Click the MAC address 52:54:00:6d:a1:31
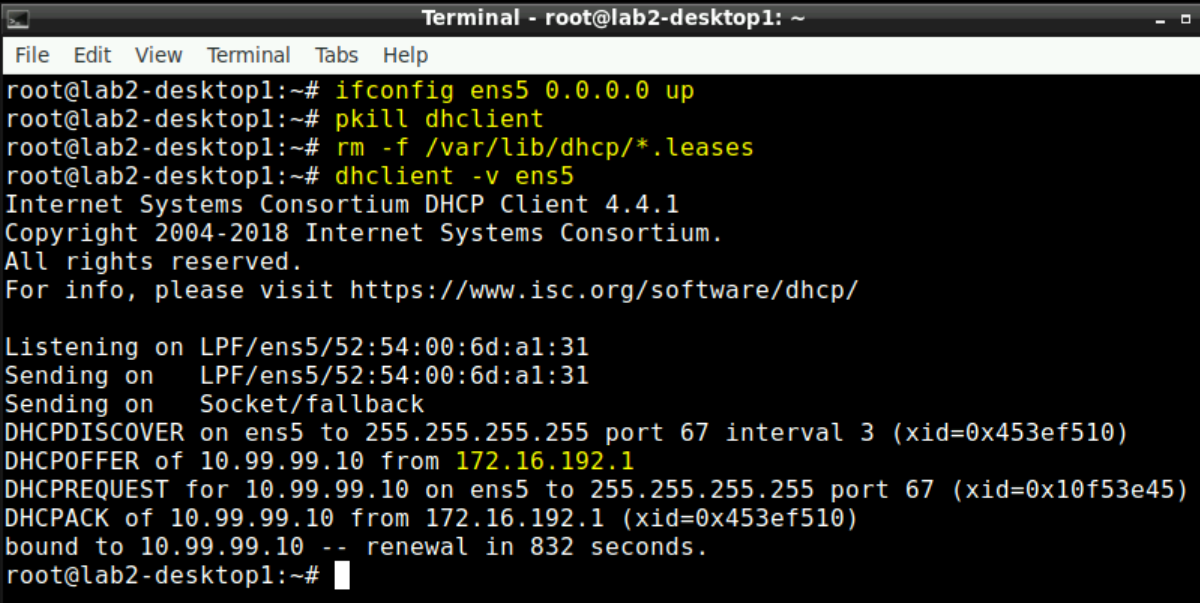This screenshot has width=1200, height=603. click(x=445, y=347)
